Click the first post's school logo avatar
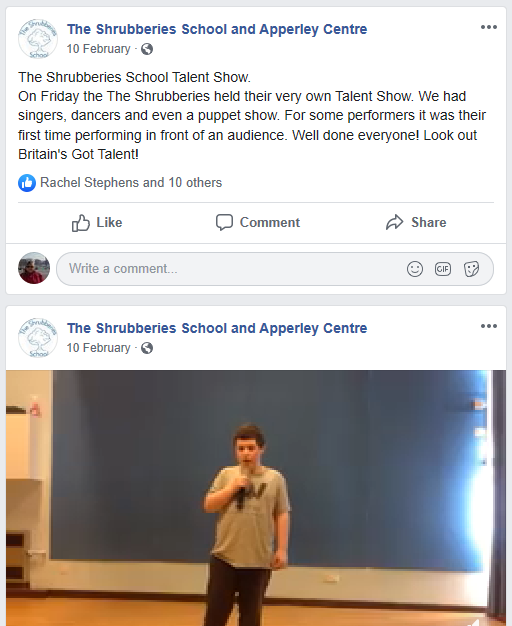Image resolution: width=512 pixels, height=626 pixels. (38, 39)
